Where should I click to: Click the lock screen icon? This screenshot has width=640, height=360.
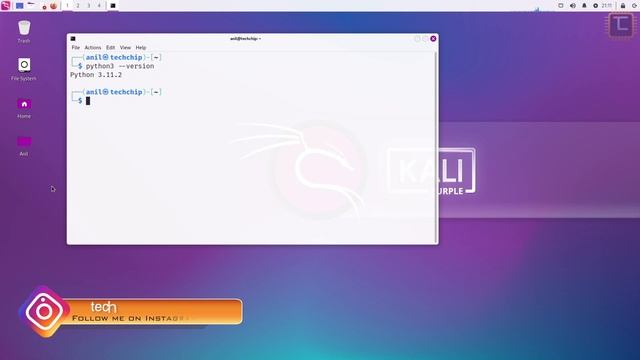point(623,6)
